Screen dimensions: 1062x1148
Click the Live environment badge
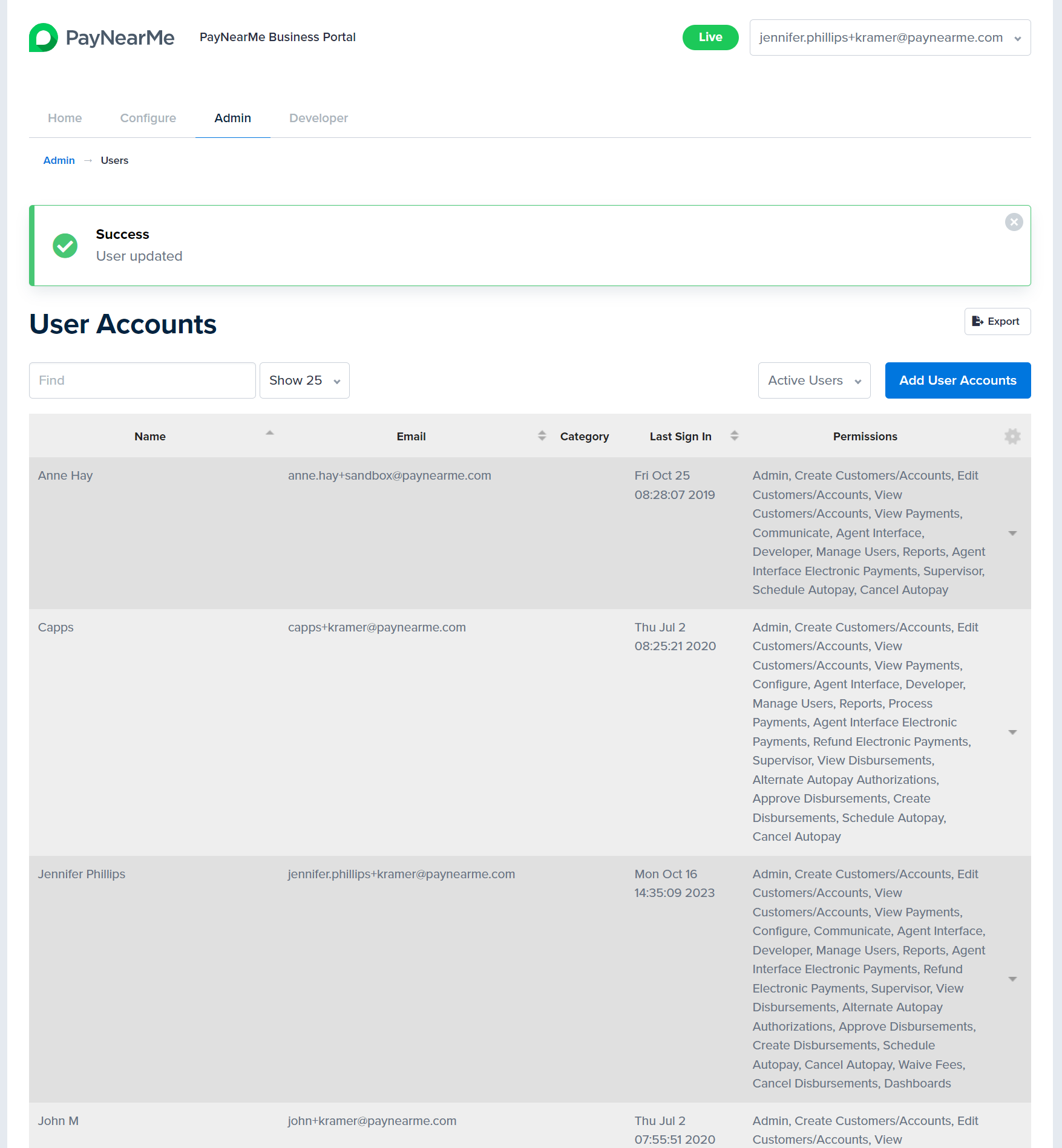[710, 38]
